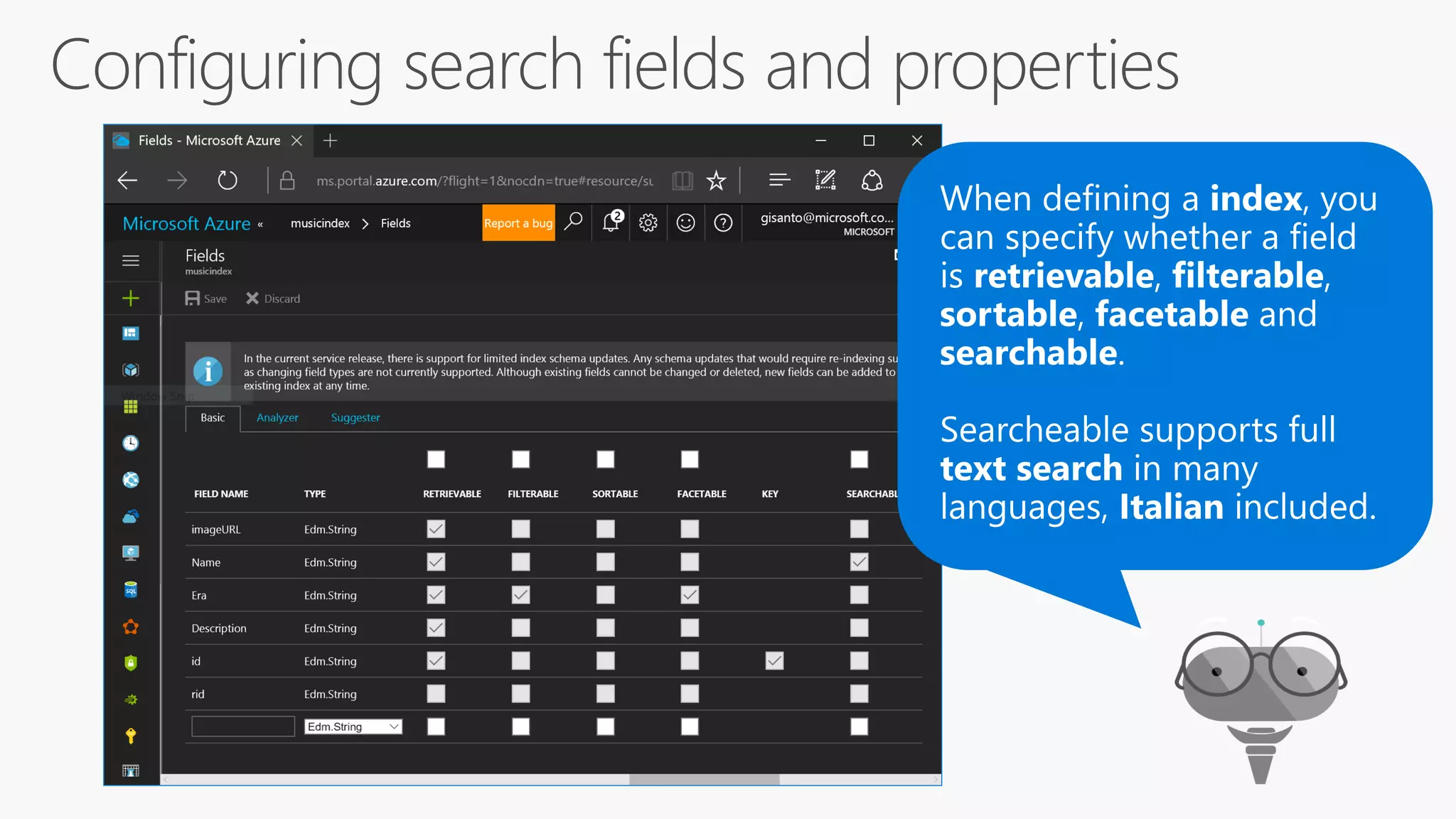1456x819 pixels.
Task: Expand the musicindex breadcrumb chevron
Action: coord(365,224)
